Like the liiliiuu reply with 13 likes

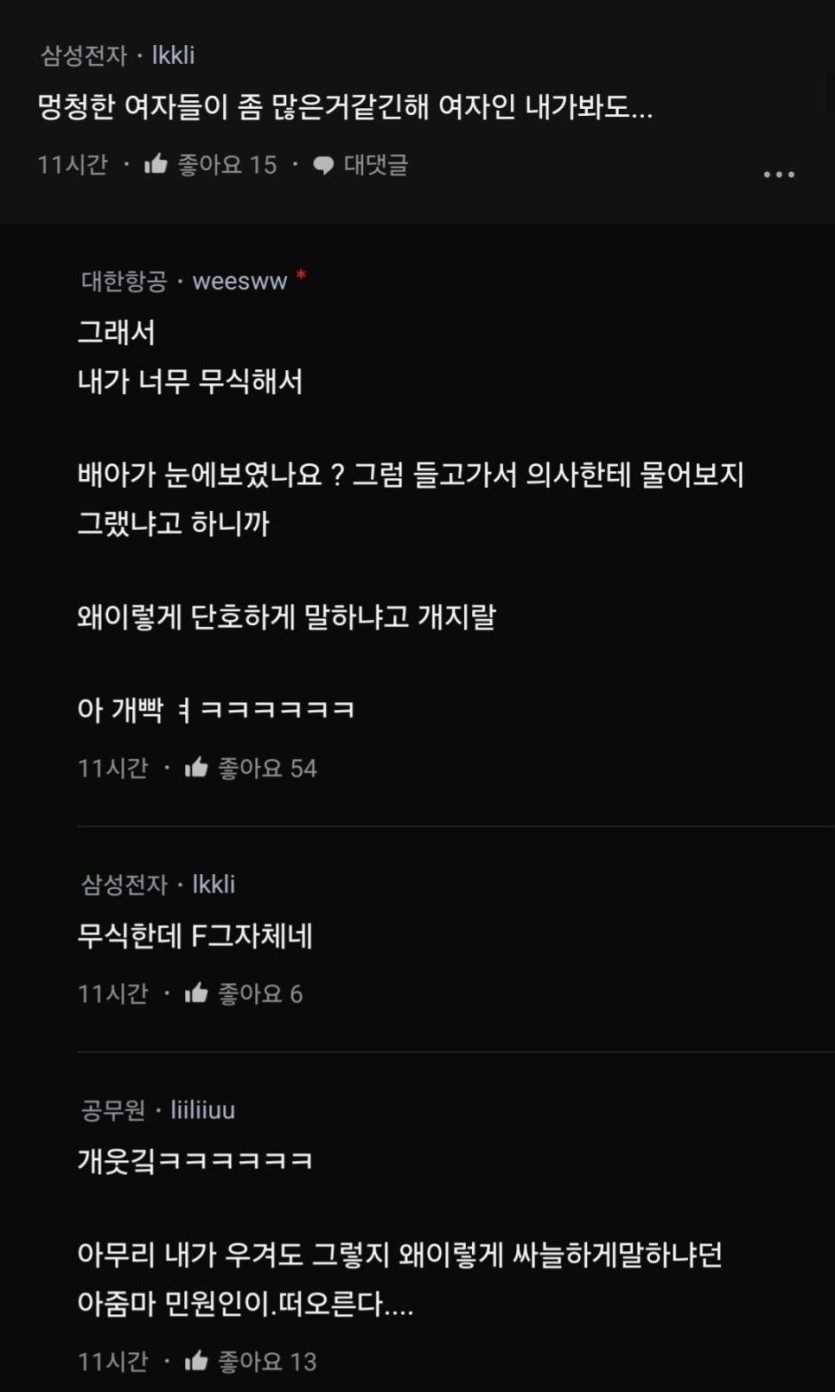click(x=196, y=1361)
